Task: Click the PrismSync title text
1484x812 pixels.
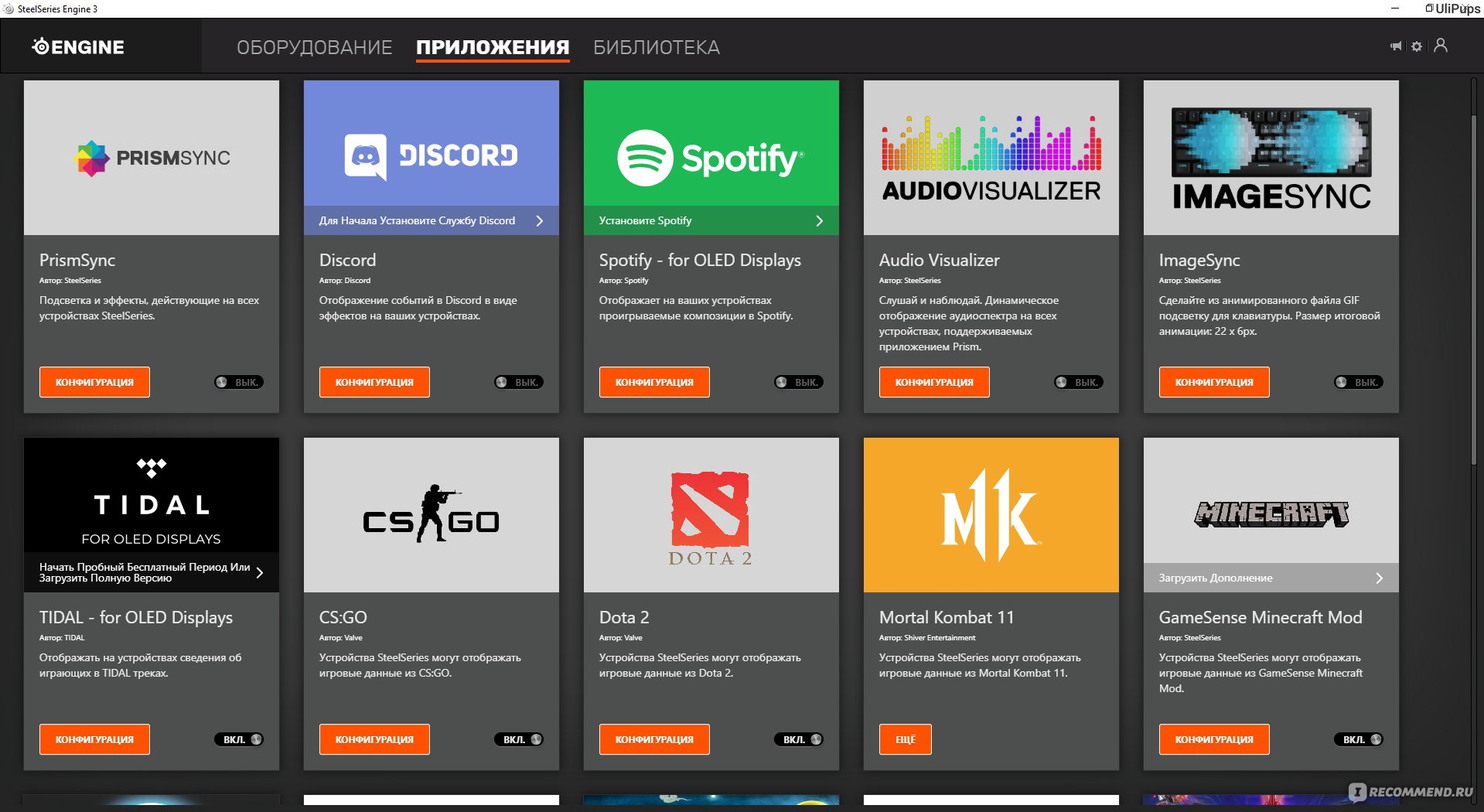Action: 77,261
